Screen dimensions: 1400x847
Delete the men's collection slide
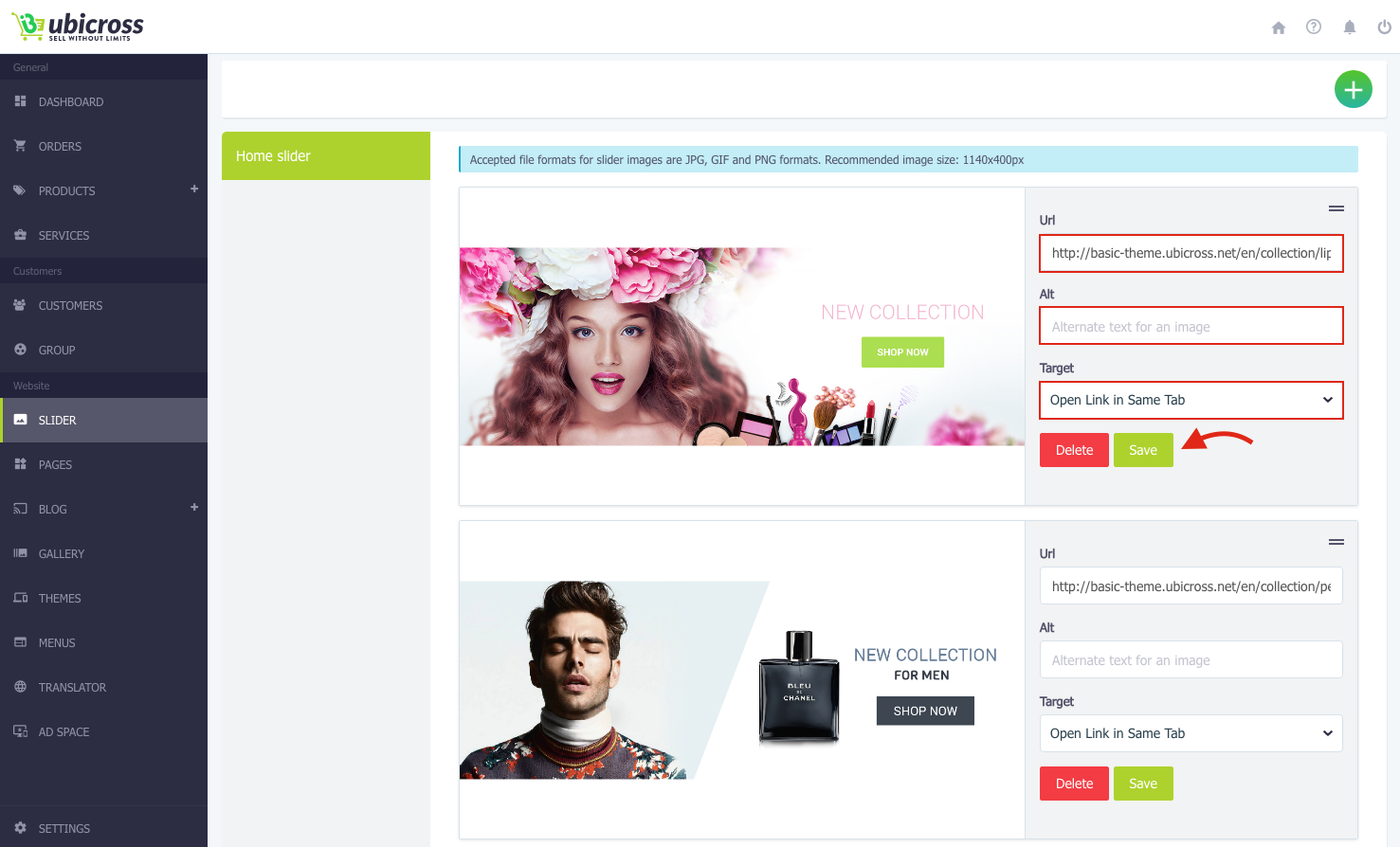click(x=1074, y=784)
